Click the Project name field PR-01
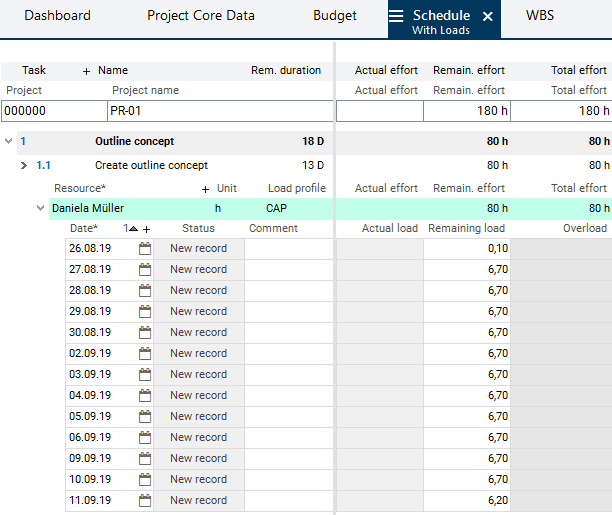Screen dimensions: 612x515 tap(218, 111)
